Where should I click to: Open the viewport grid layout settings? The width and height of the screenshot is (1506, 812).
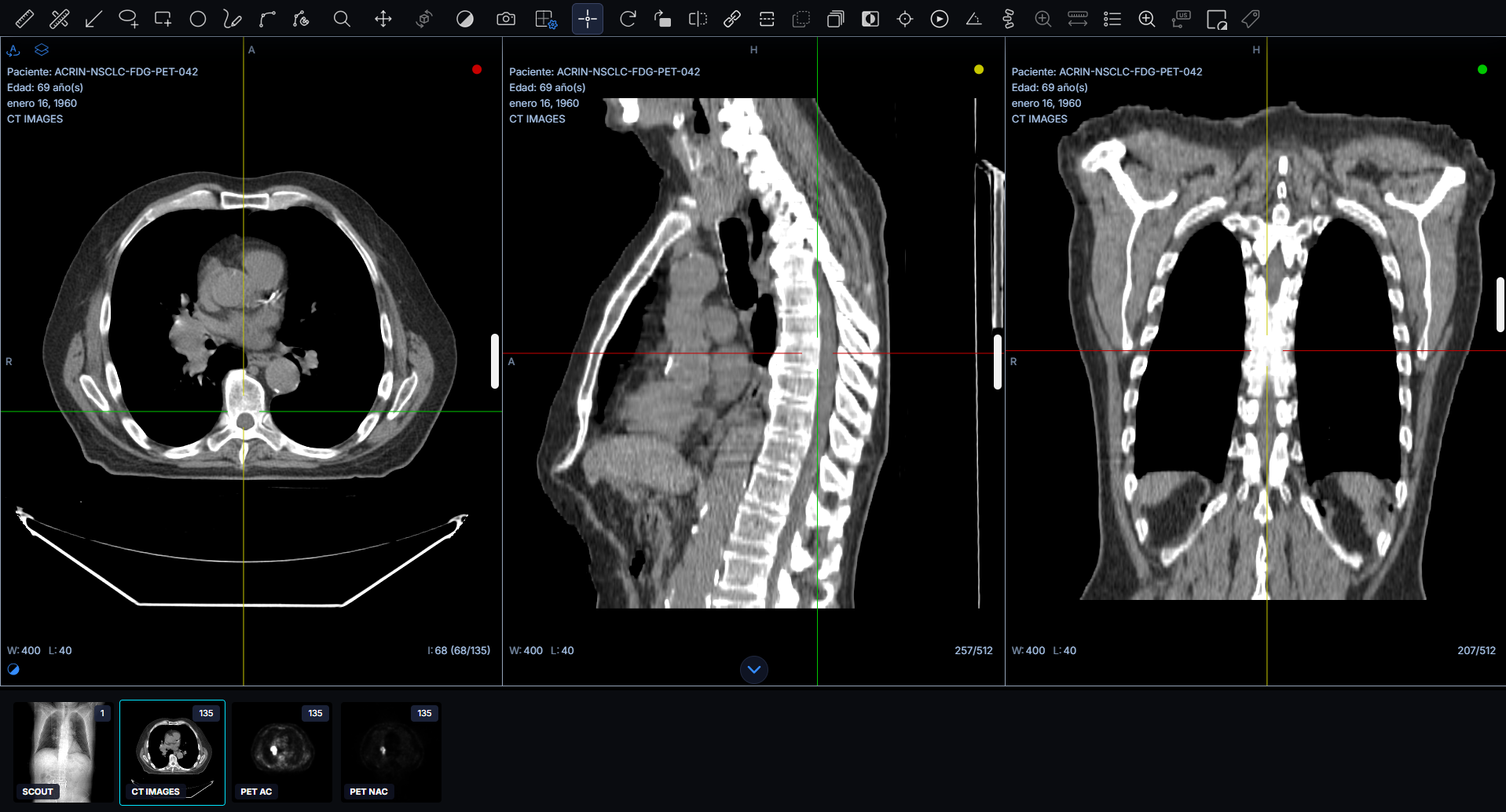point(546,19)
